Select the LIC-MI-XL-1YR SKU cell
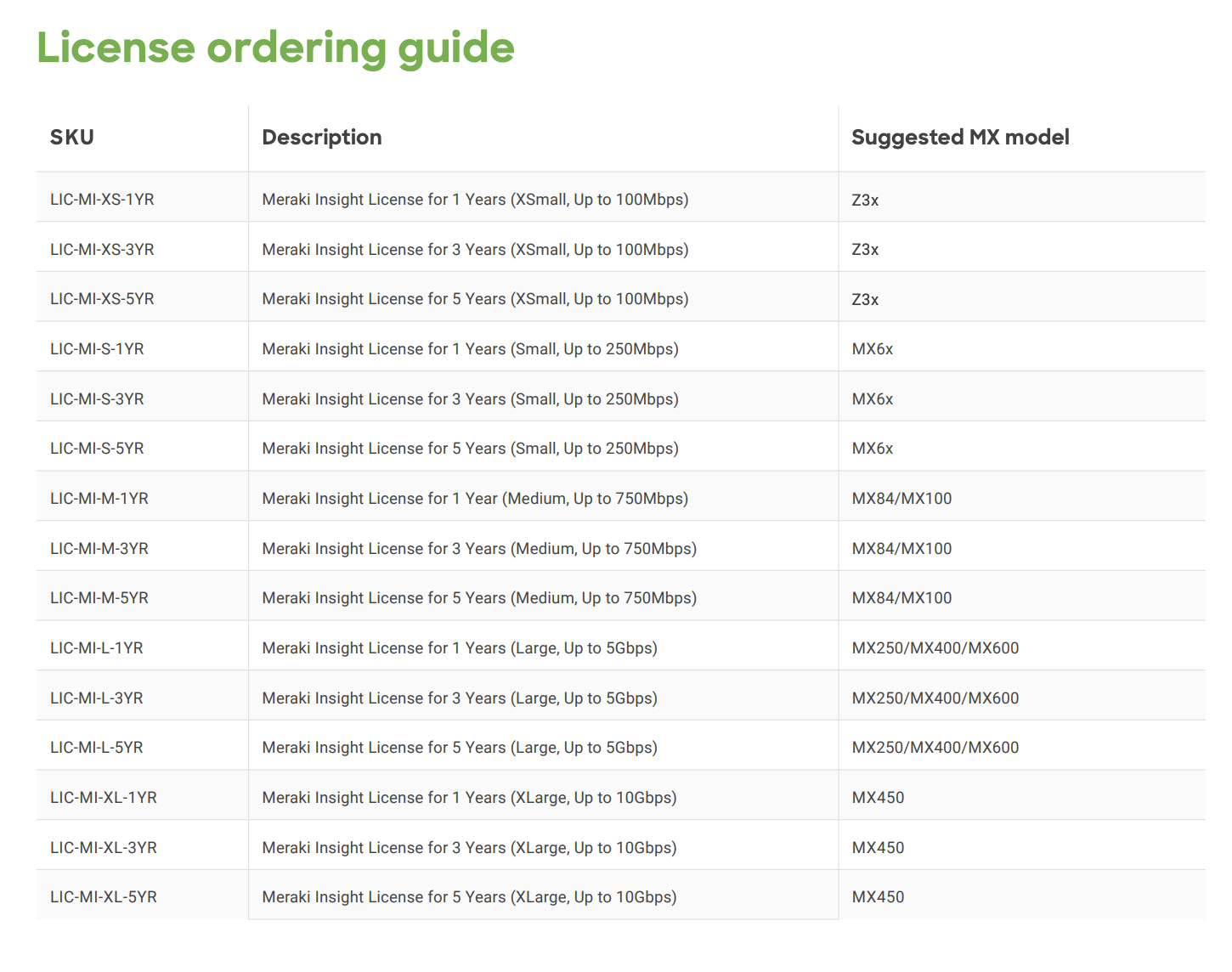Viewport: 1232px width, 972px height. [103, 797]
